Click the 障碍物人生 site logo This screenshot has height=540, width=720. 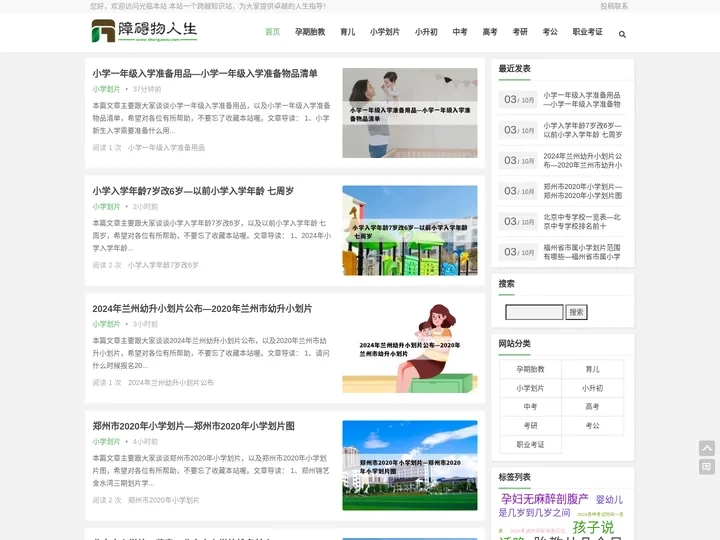tap(144, 31)
